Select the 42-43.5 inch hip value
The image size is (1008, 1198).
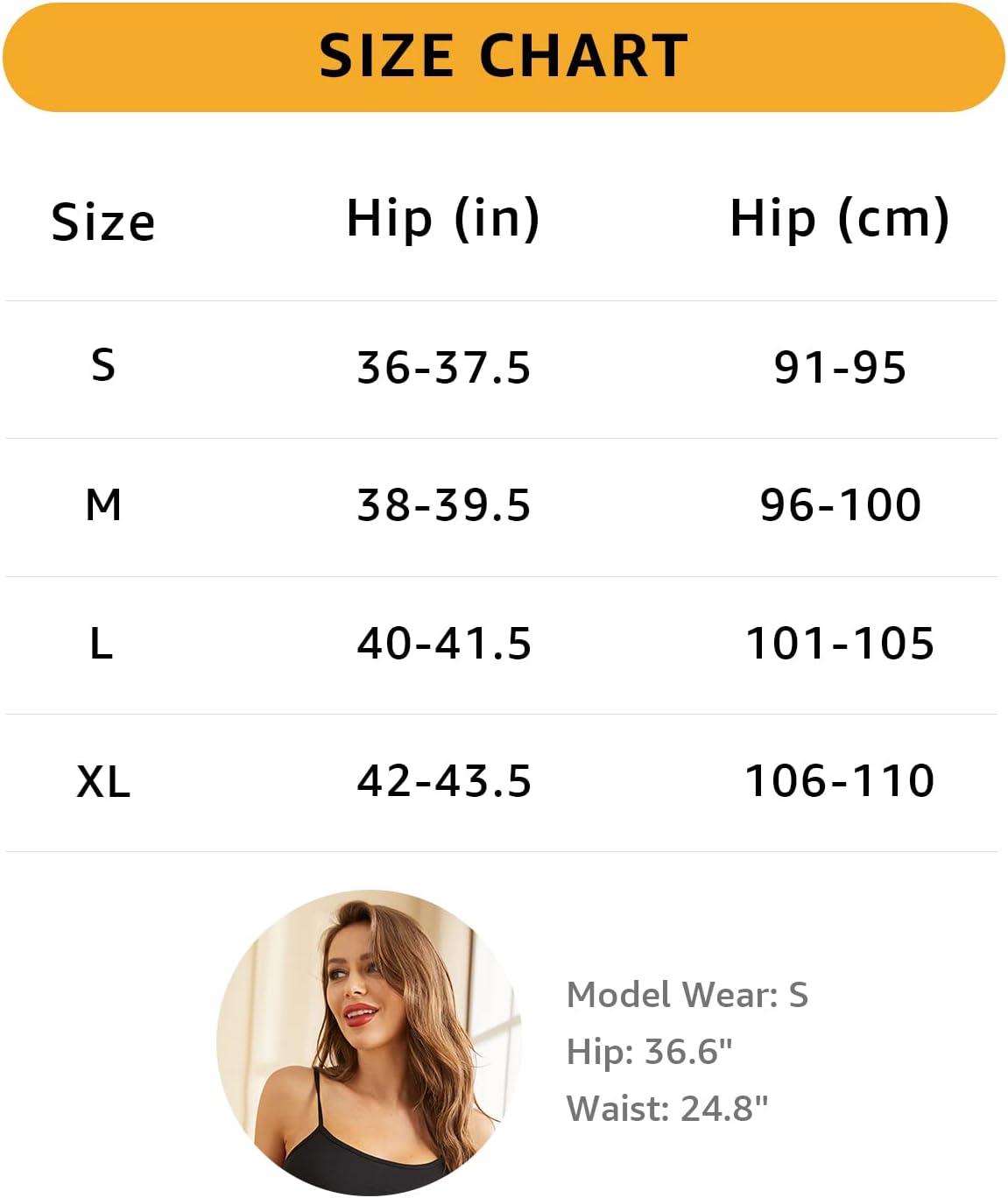[x=444, y=780]
